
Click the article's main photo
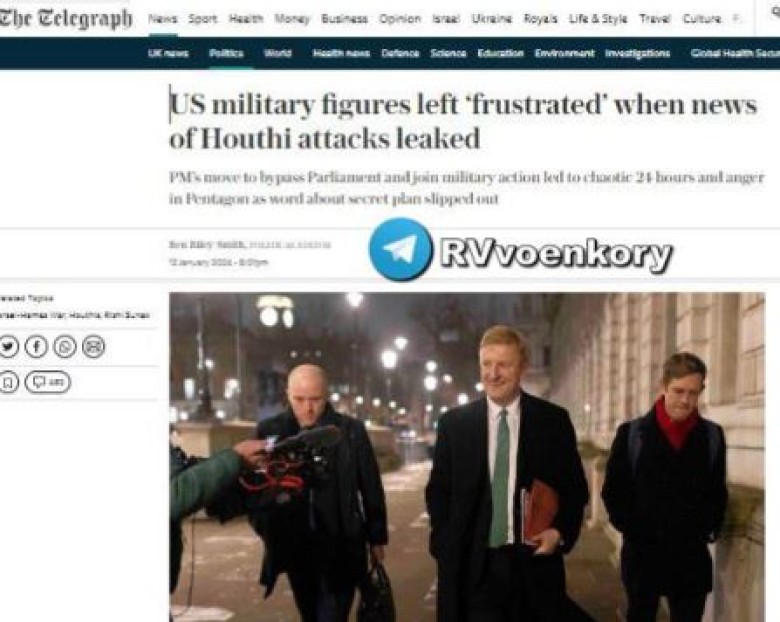(467, 457)
